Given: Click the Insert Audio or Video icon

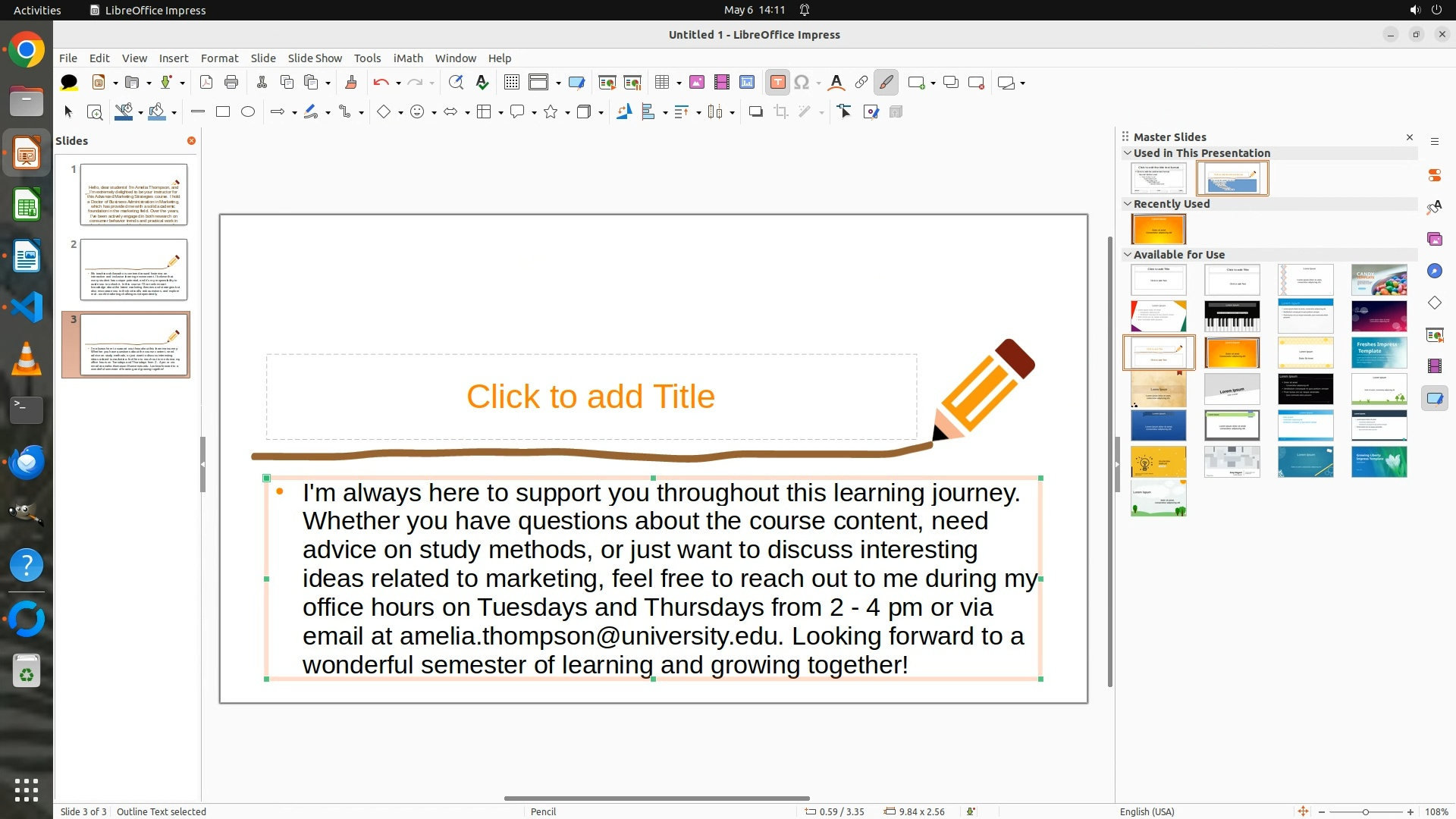Looking at the screenshot, I should (x=721, y=83).
